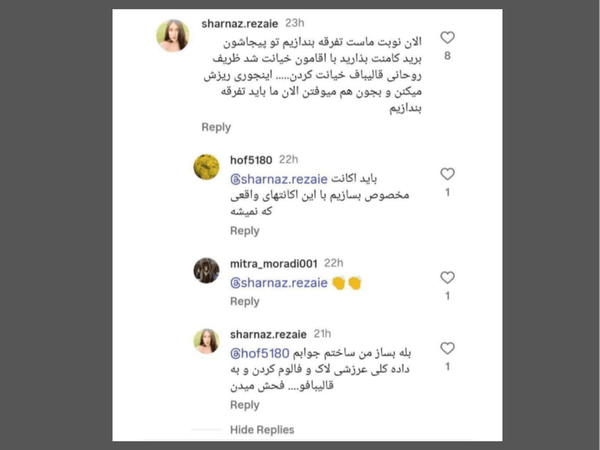Like sharnaz.rezaie's 21h reply via heart
The image size is (600, 450).
click(x=447, y=348)
